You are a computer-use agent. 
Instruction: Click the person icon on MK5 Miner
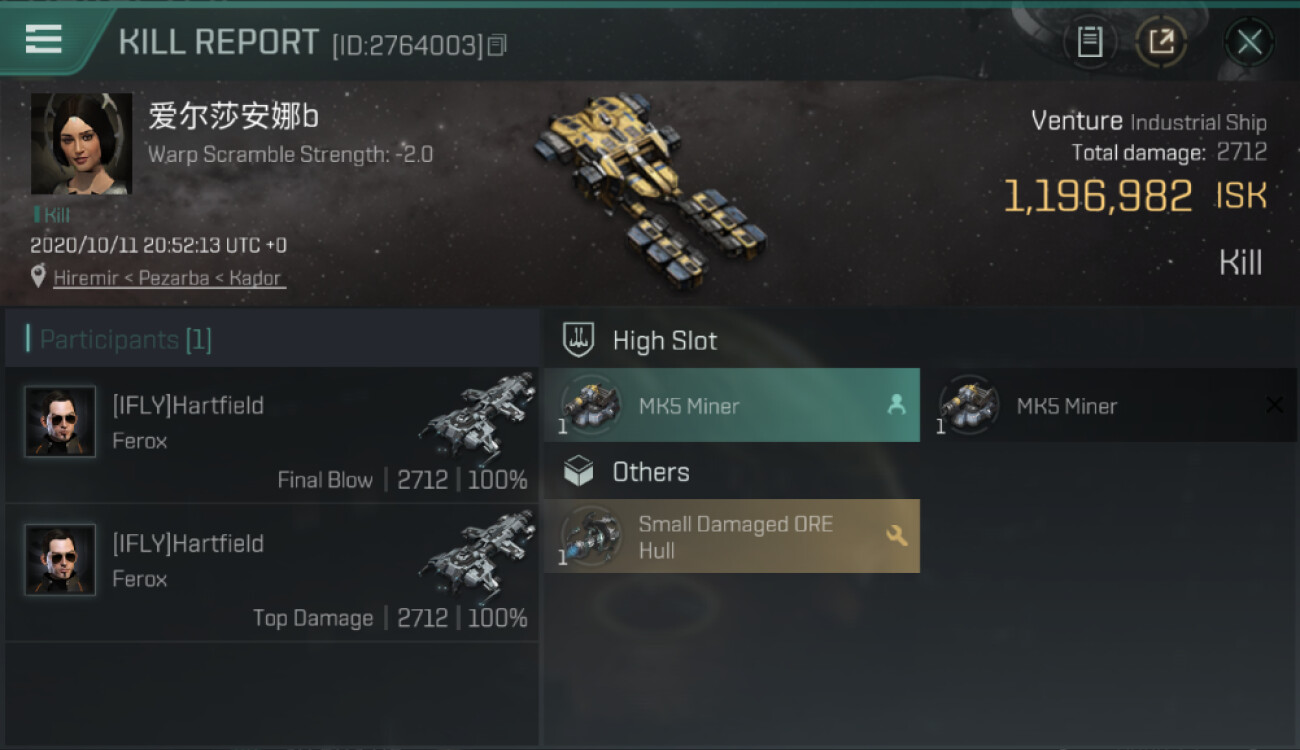pos(896,405)
